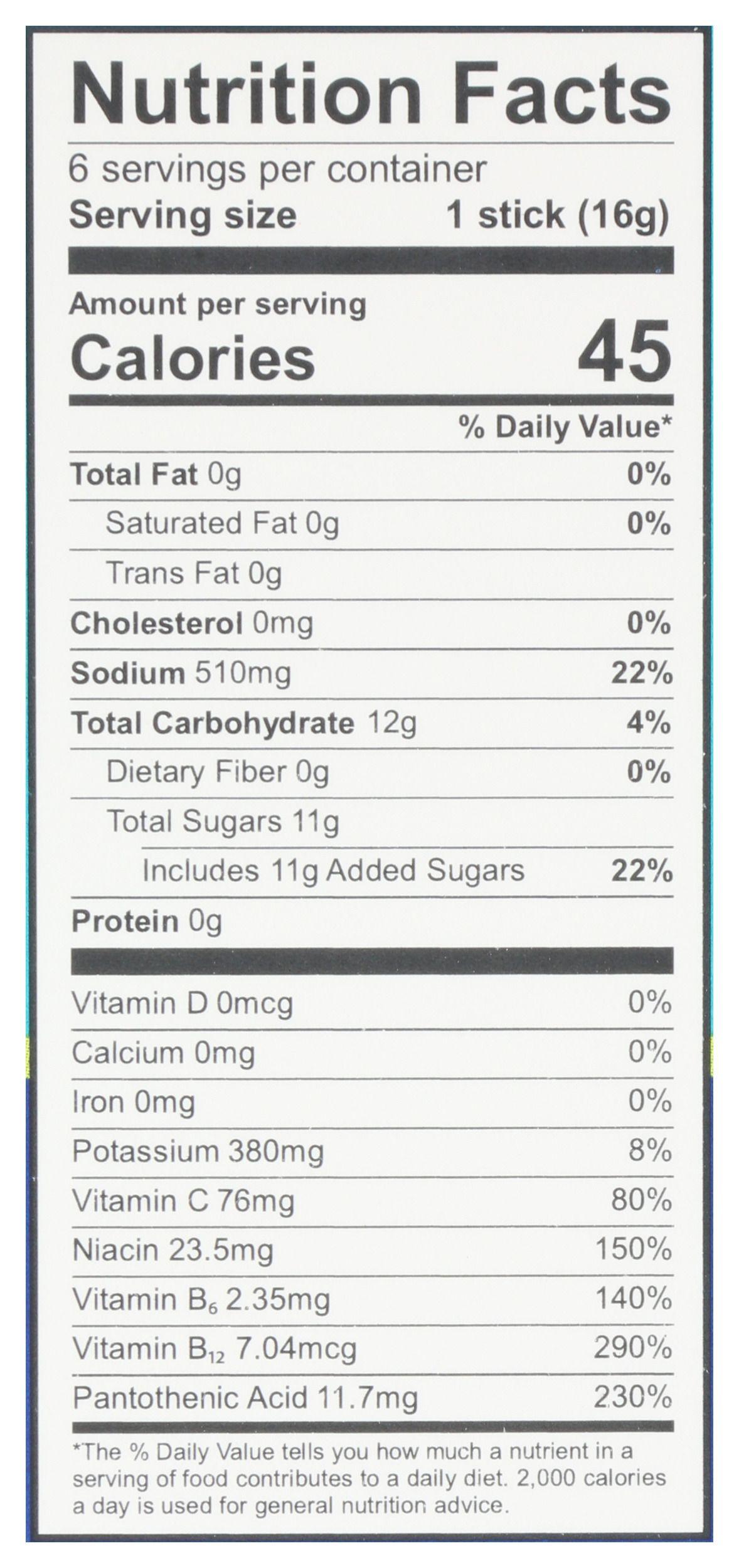Click the Vitamin B12 290% value
Viewport: 739px width, 1568px height.
(632, 1348)
